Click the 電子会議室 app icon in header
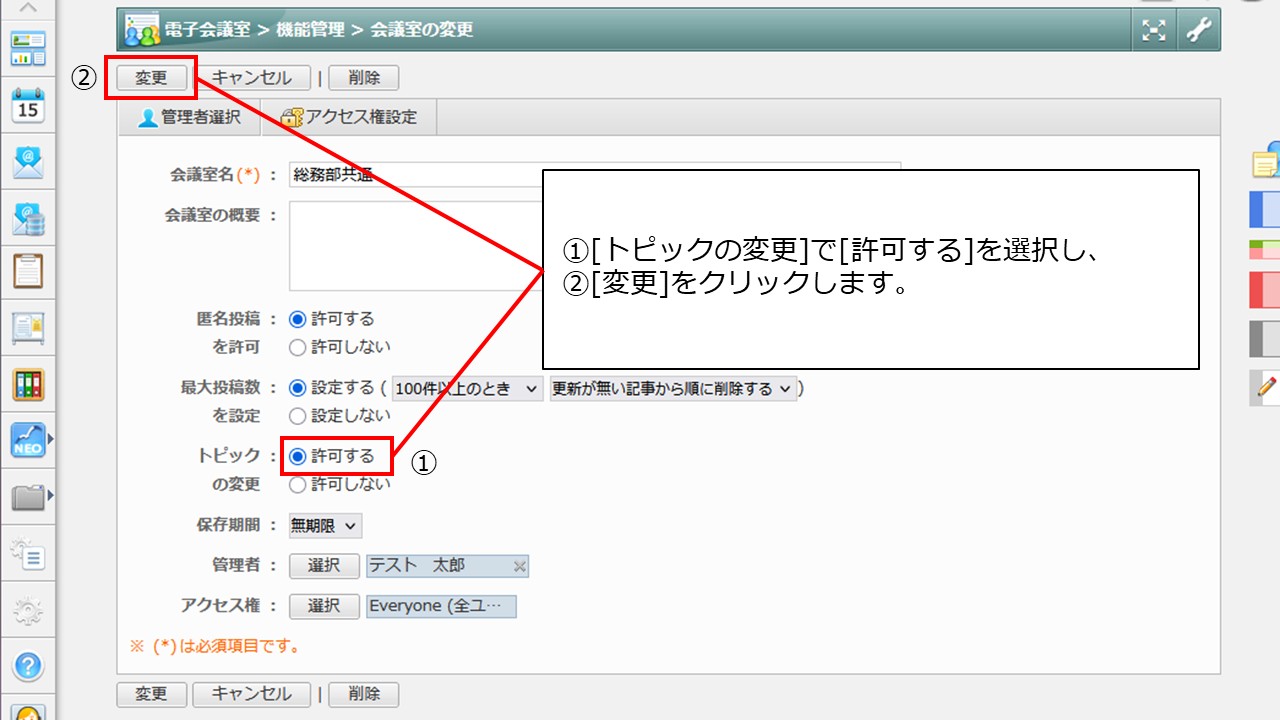 click(143, 31)
